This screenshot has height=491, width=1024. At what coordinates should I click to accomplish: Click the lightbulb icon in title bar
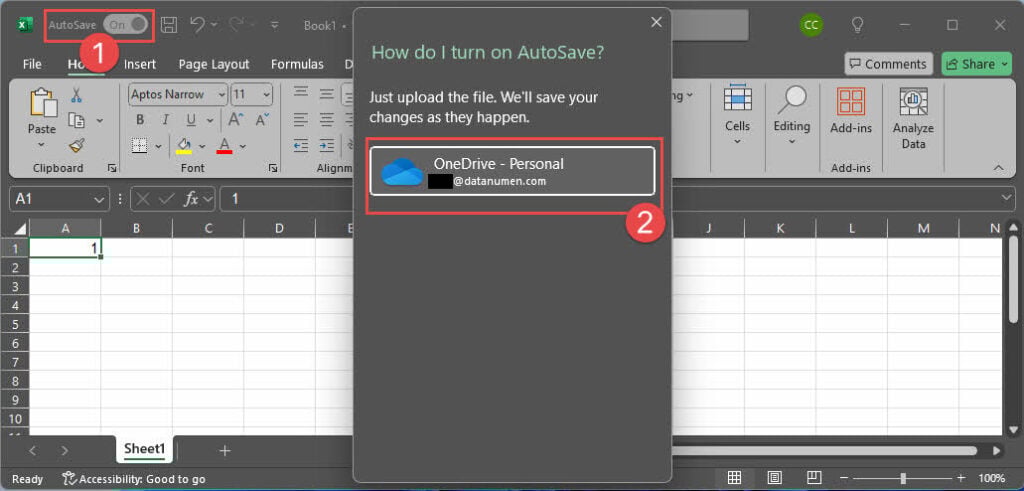[x=857, y=24]
